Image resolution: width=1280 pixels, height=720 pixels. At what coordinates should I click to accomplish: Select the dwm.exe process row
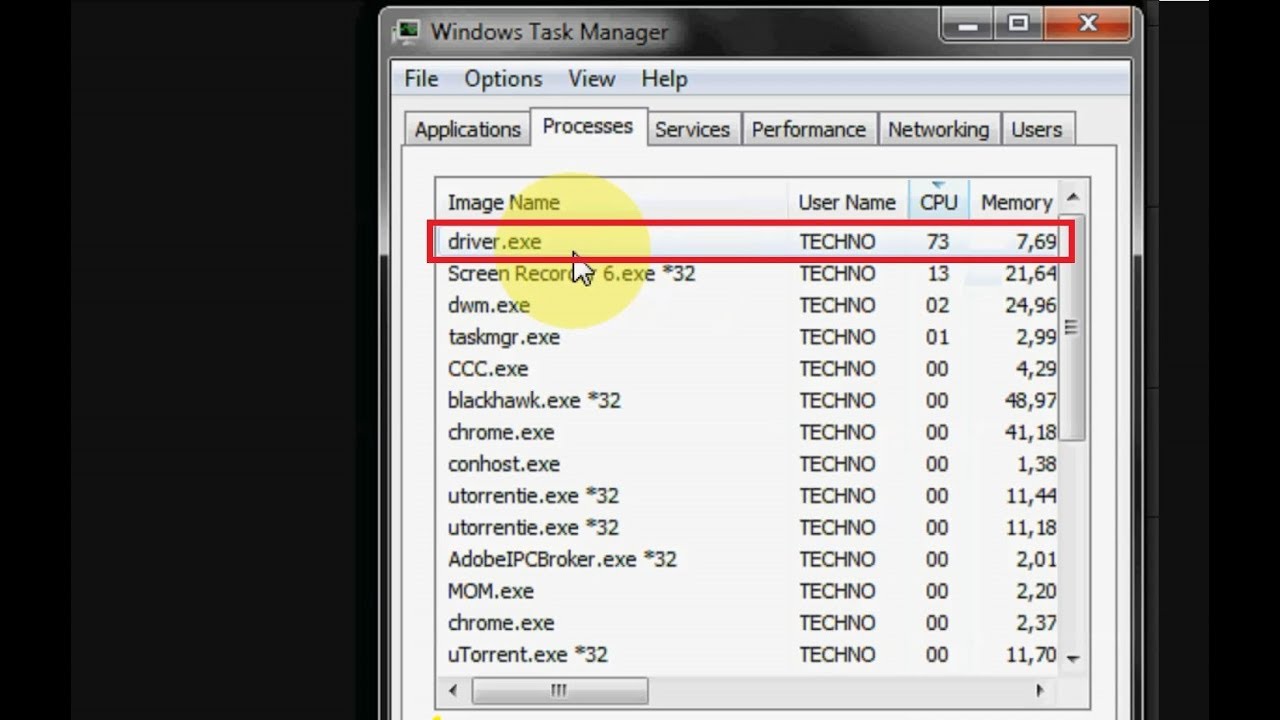748,305
